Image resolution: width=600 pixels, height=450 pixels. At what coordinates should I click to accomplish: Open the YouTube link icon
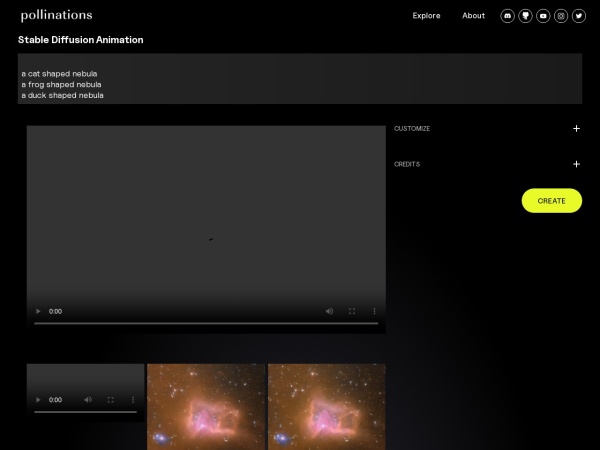[543, 16]
